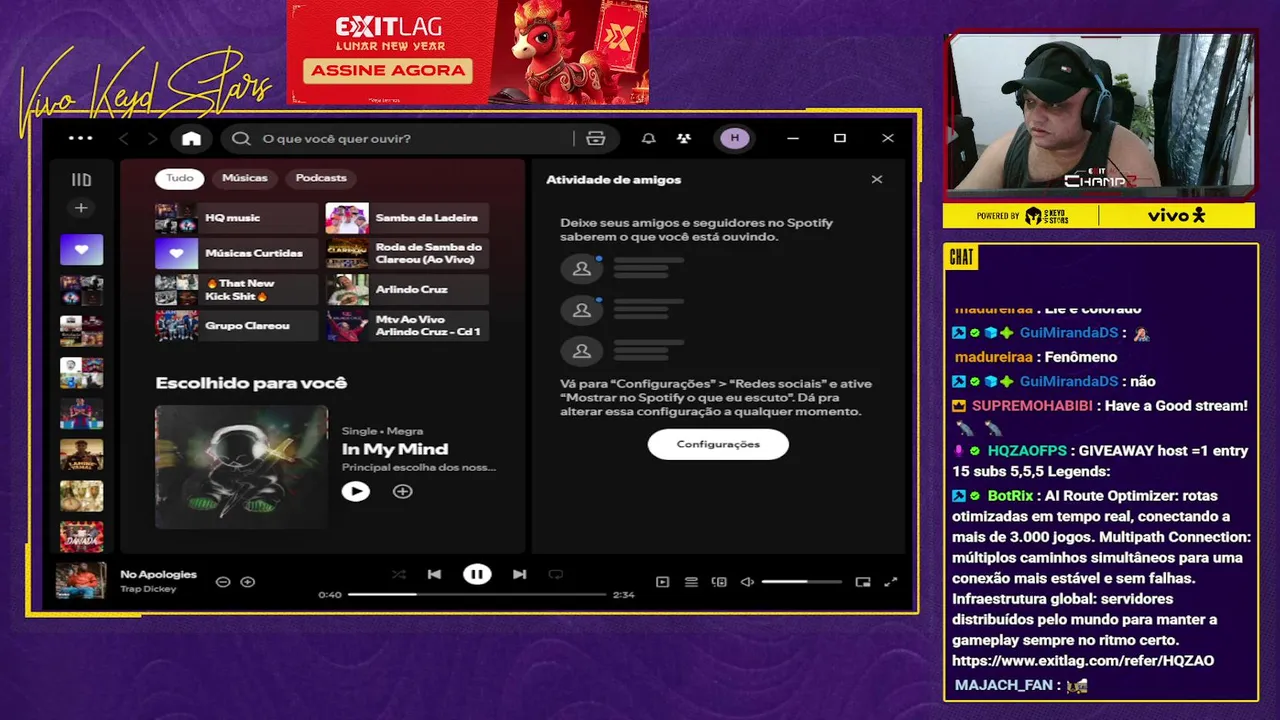This screenshot has height=720, width=1280.
Task: Open the Browse icon in search bar
Action: point(596,139)
